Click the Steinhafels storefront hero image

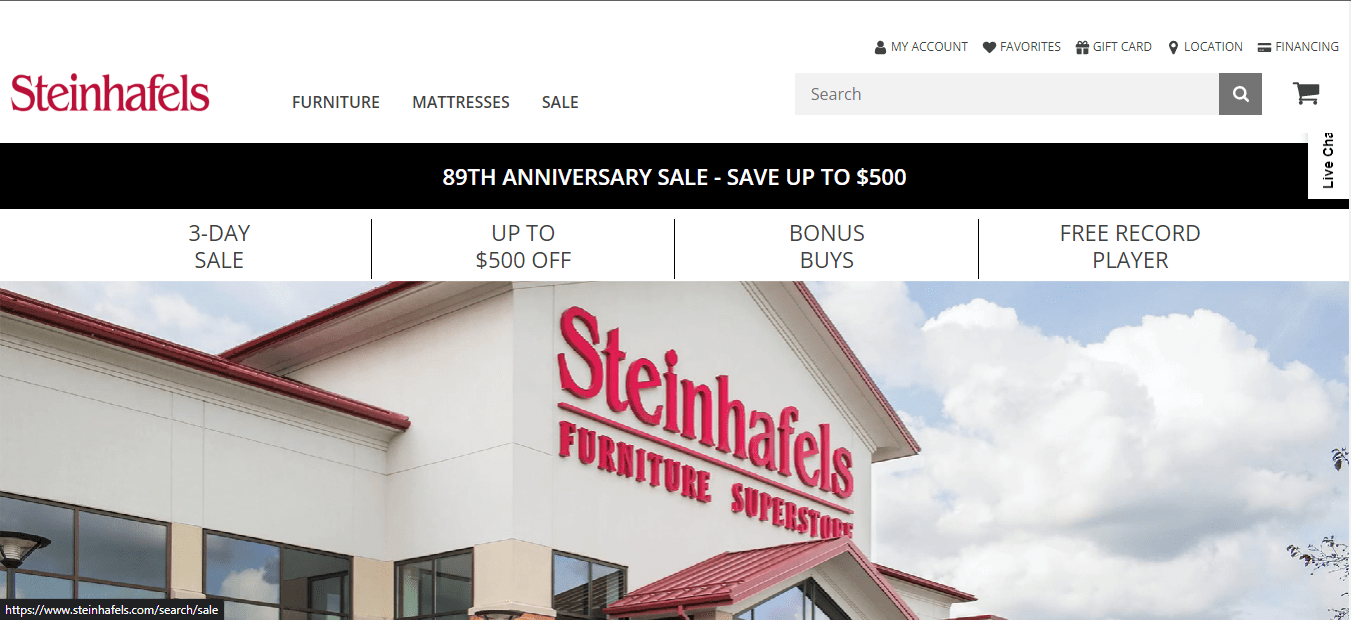[675, 450]
